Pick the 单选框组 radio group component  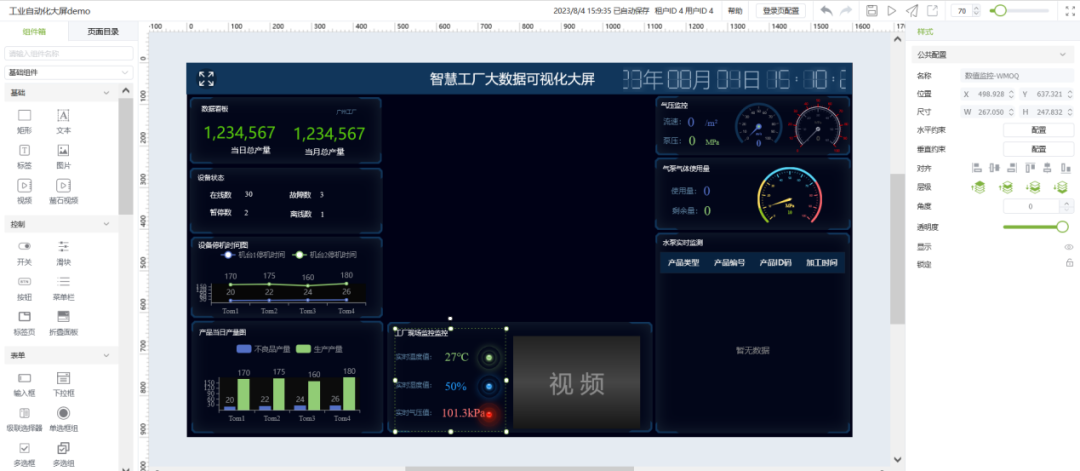tap(63, 419)
